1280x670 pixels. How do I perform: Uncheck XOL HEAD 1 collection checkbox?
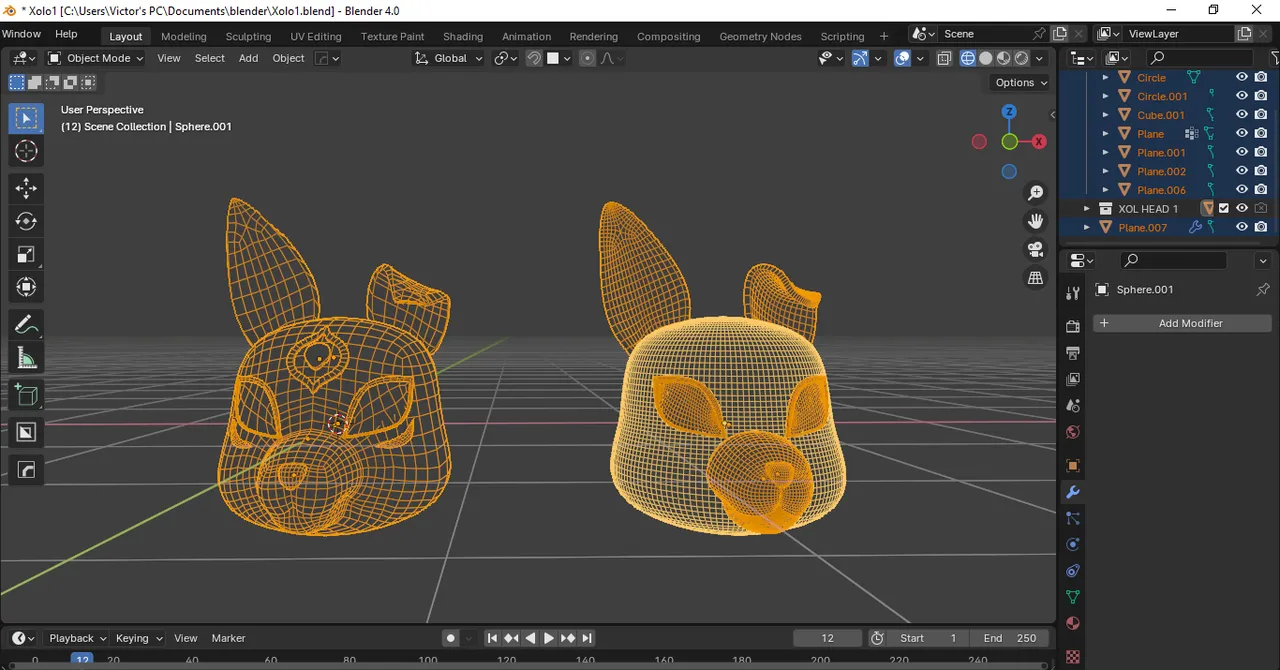[1224, 208]
